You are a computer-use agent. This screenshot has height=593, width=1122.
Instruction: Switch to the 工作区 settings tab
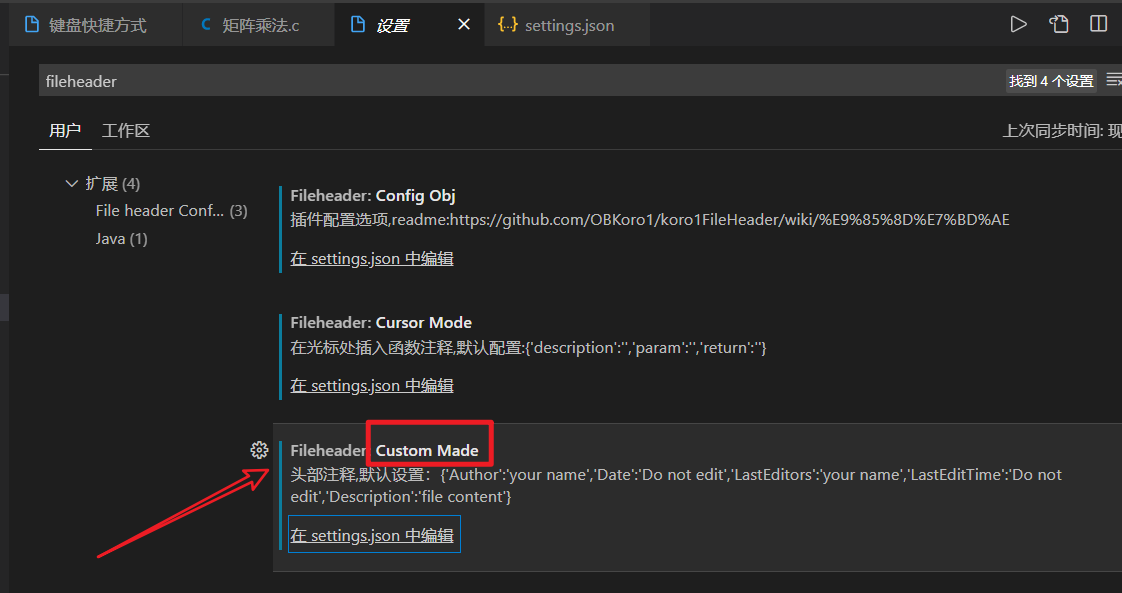point(126,130)
